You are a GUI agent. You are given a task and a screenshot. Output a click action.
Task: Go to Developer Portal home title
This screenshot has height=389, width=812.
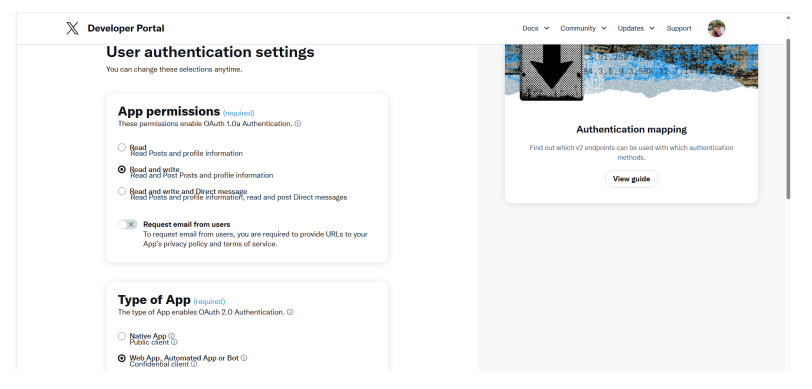(x=126, y=28)
